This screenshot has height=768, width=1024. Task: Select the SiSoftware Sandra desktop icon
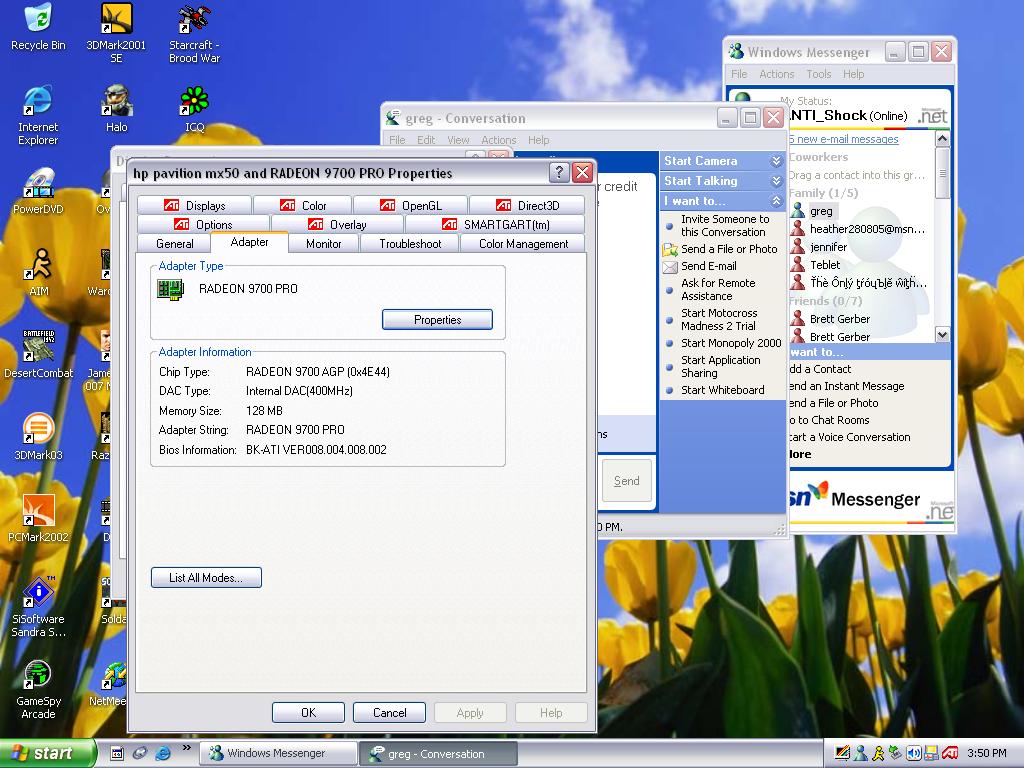click(38, 607)
